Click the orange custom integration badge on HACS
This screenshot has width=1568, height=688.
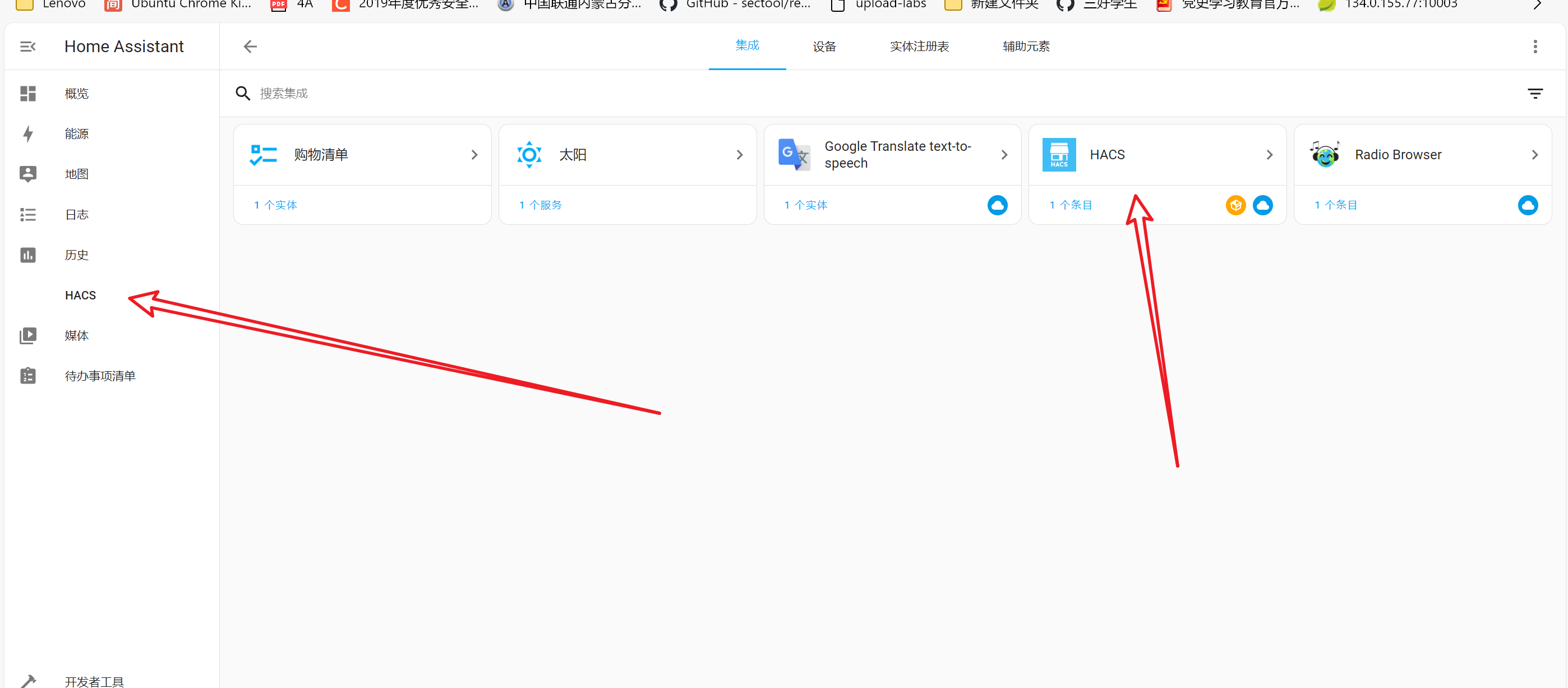[x=1235, y=205]
